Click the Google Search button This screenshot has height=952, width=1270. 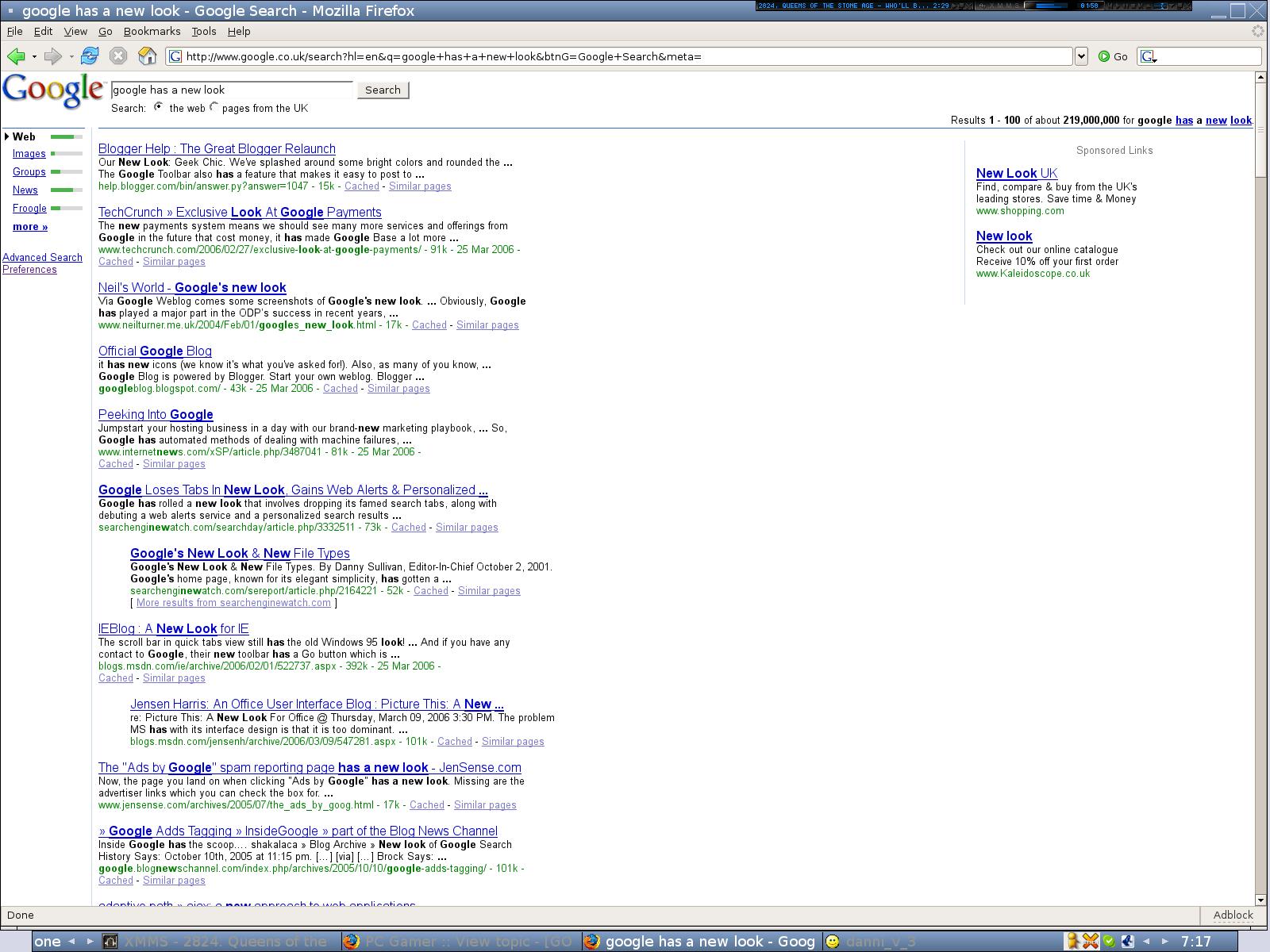(383, 90)
